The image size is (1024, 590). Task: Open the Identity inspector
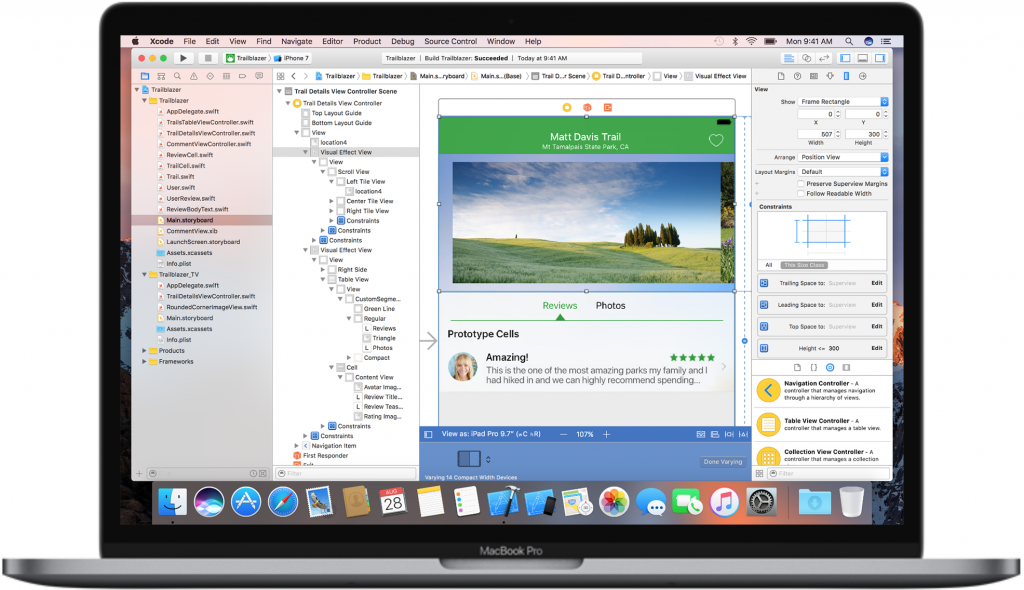[814, 76]
